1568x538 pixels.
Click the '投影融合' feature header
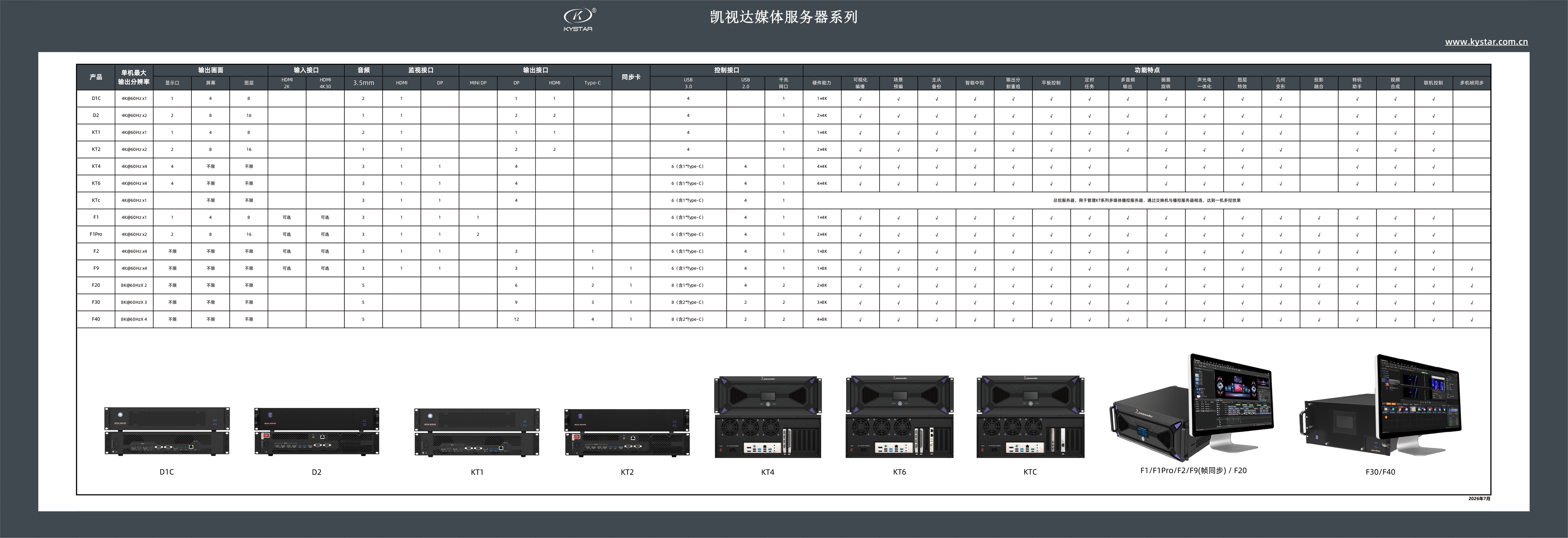1319,83
